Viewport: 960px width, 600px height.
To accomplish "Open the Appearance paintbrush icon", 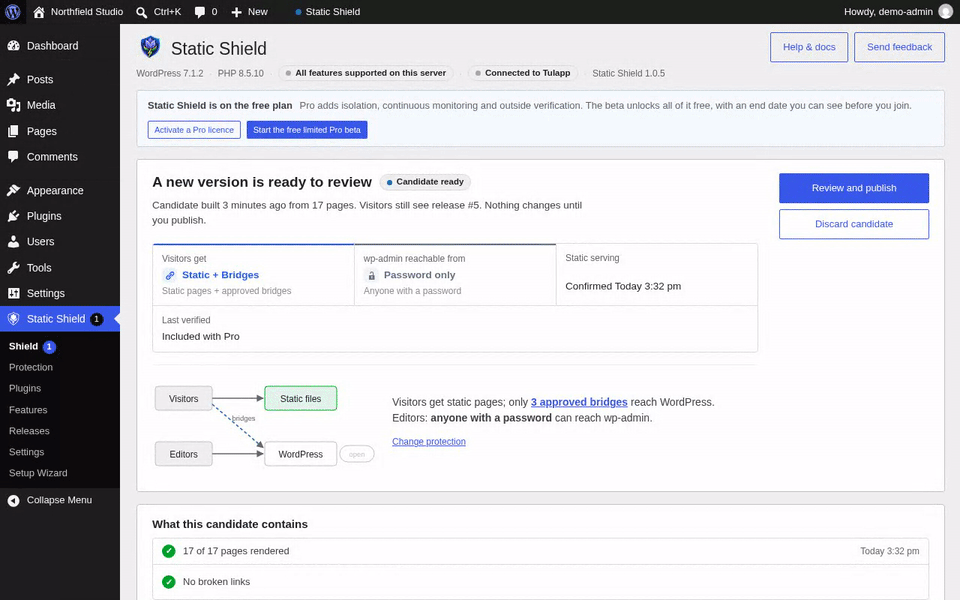I will tap(13, 190).
